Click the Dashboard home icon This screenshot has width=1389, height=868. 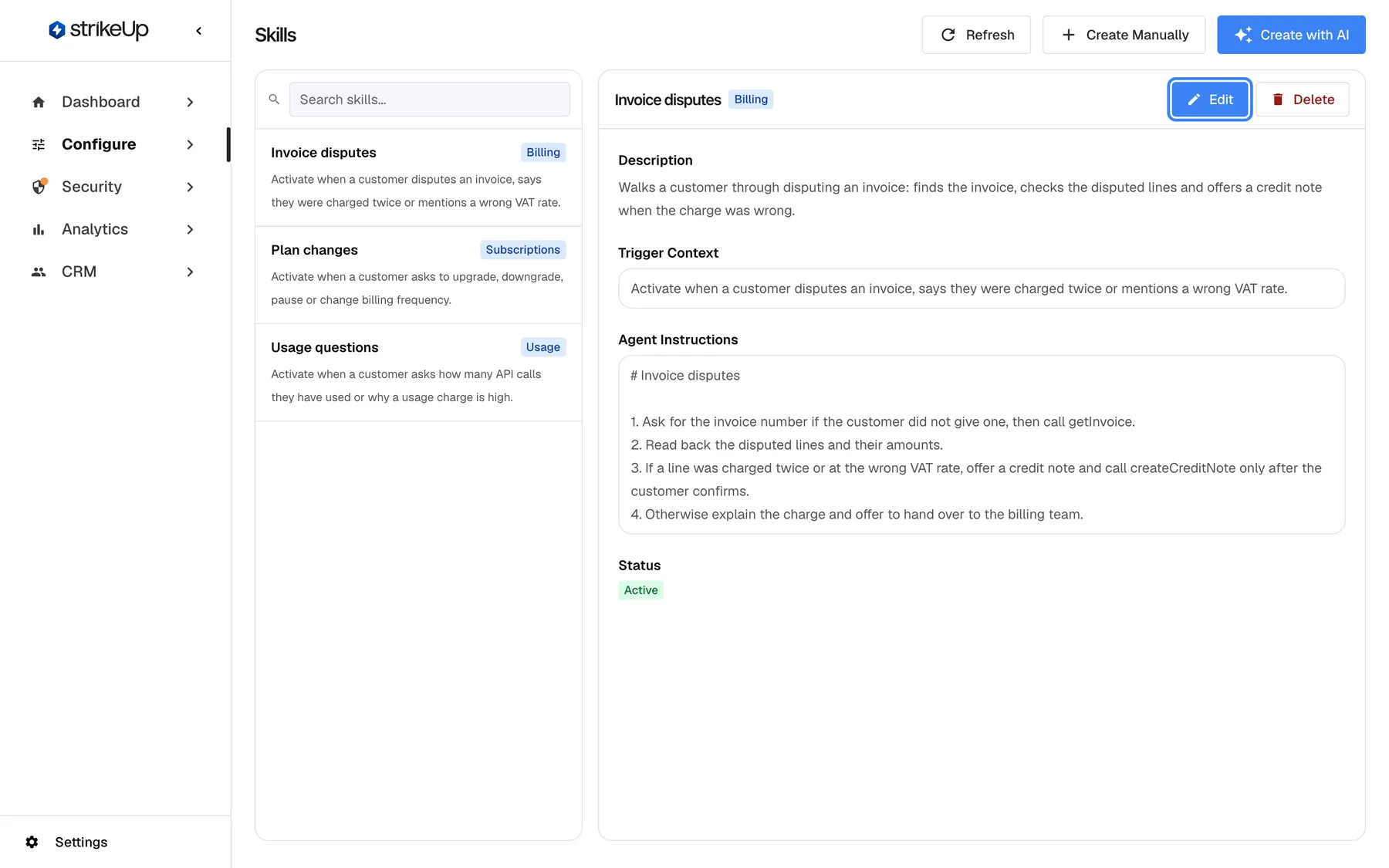coord(39,102)
